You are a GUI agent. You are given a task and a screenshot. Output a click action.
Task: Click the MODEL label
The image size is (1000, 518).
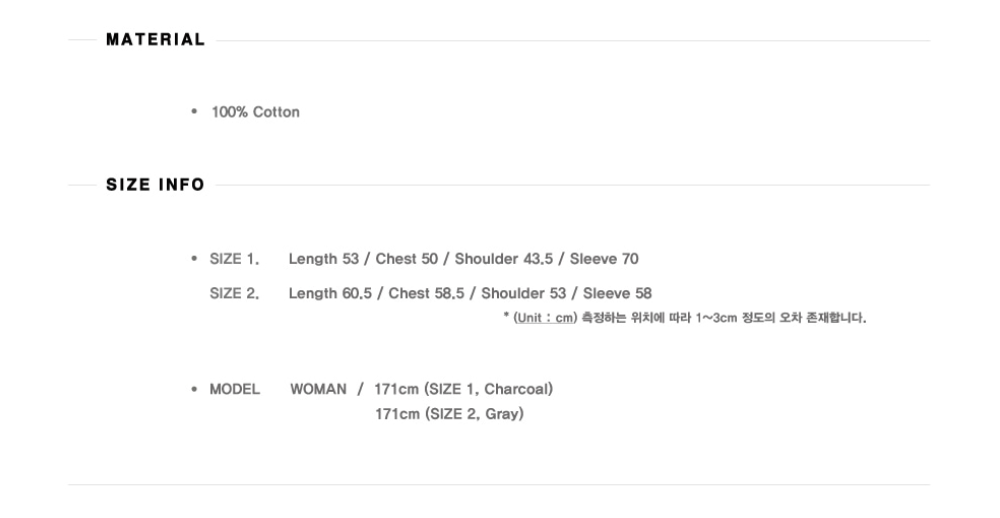point(235,389)
